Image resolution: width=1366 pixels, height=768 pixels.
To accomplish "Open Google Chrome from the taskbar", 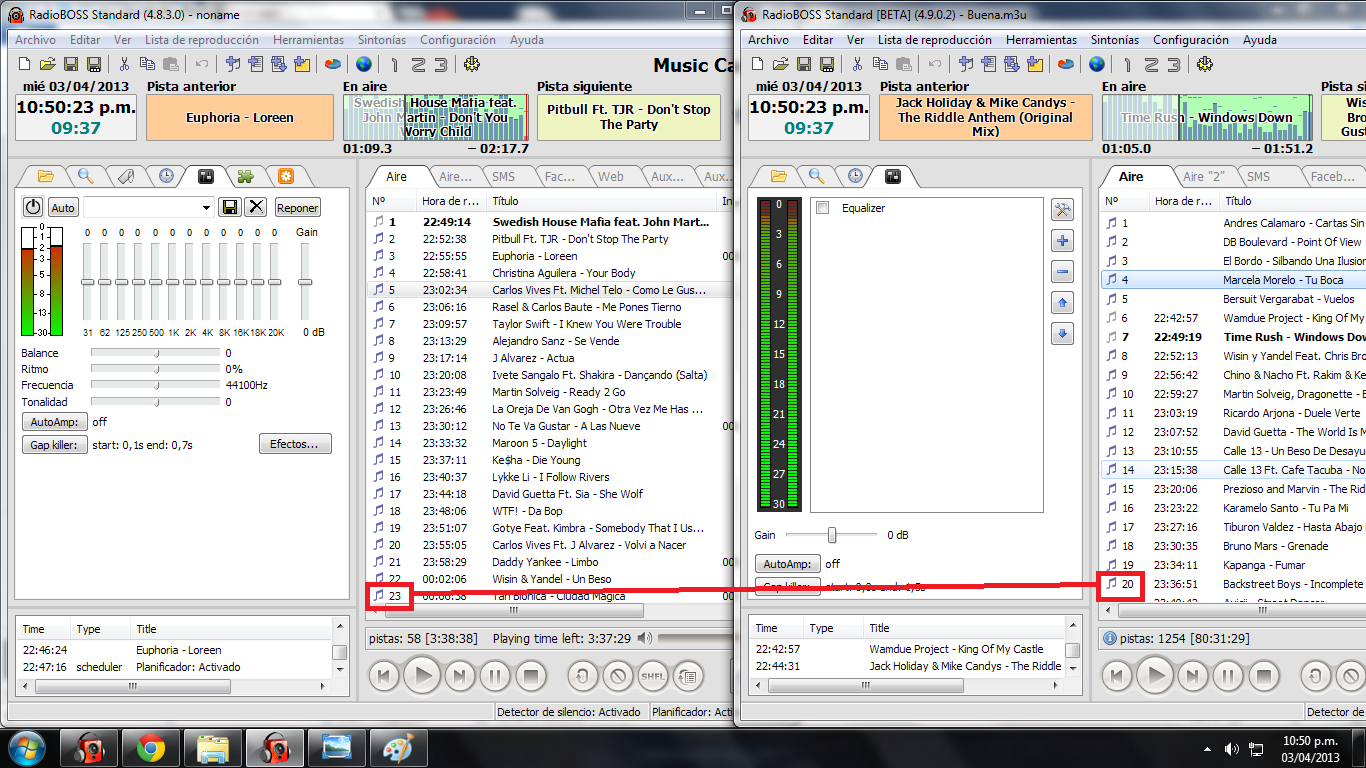I will pyautogui.click(x=152, y=748).
